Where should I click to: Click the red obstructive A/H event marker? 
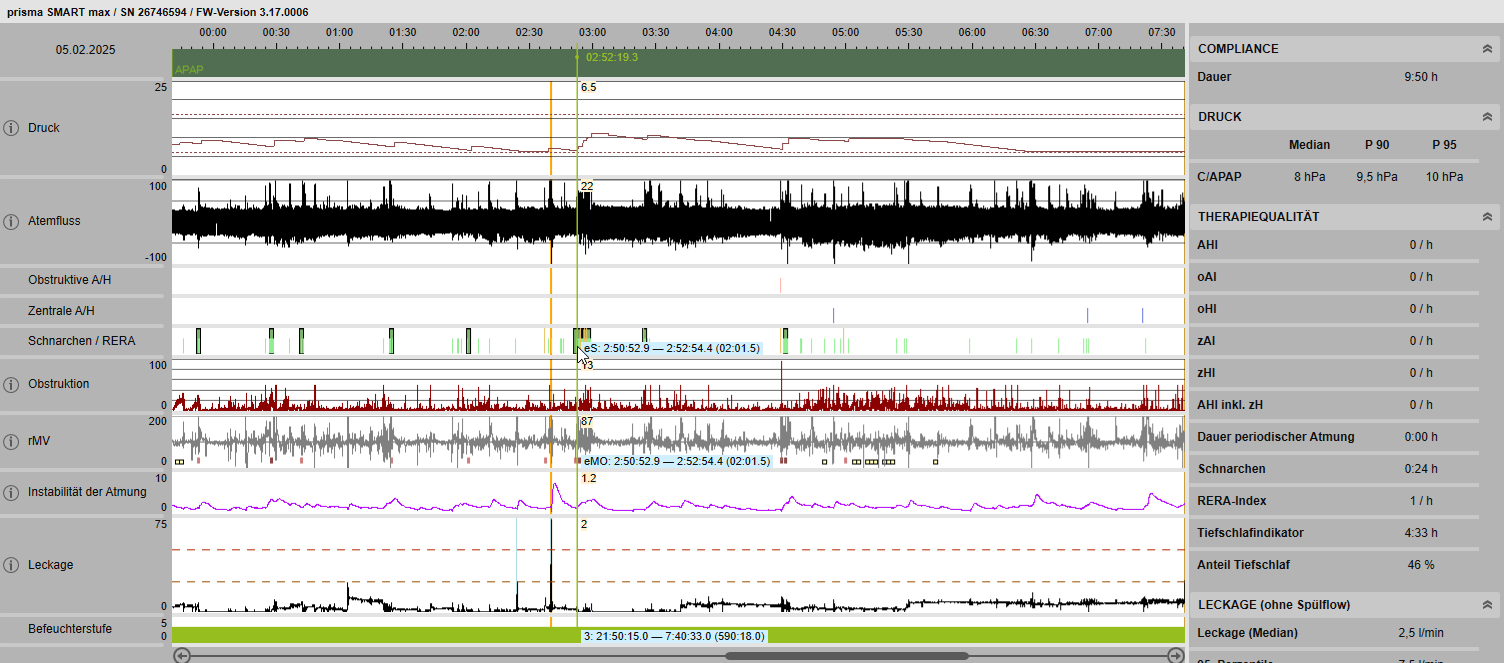click(780, 285)
